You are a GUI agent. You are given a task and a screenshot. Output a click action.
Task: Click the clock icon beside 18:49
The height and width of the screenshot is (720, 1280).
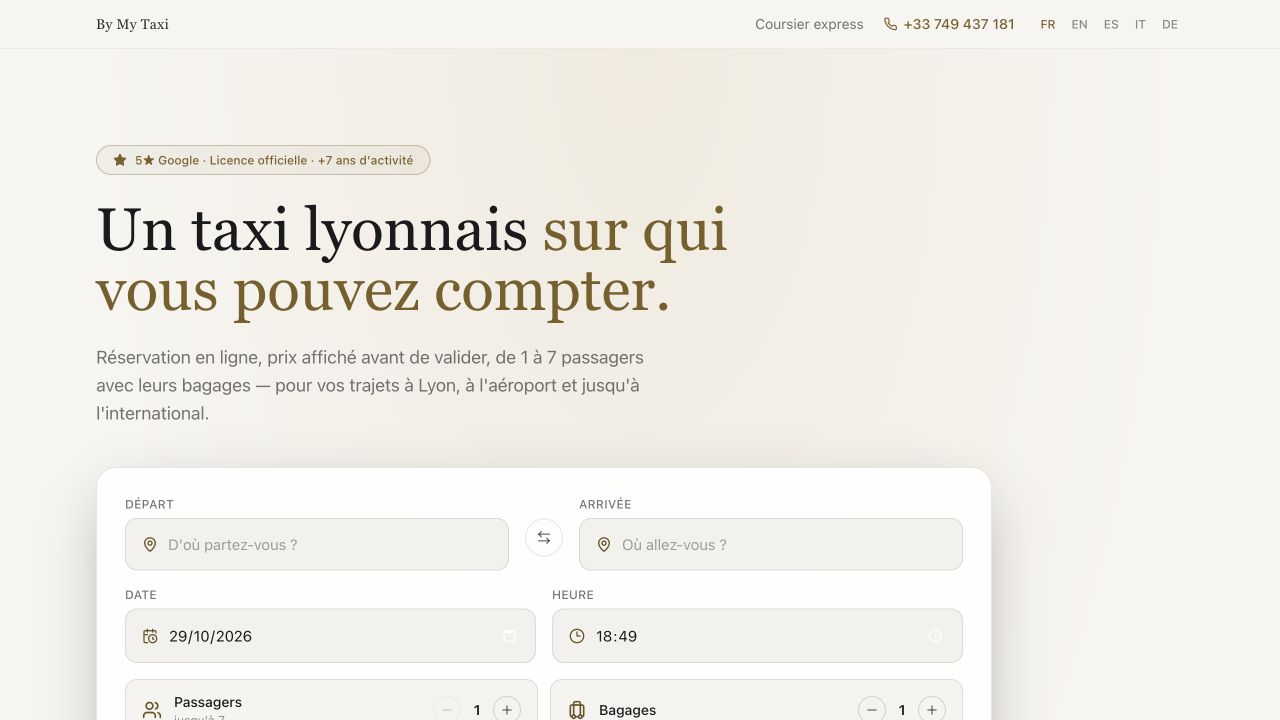[x=577, y=636]
